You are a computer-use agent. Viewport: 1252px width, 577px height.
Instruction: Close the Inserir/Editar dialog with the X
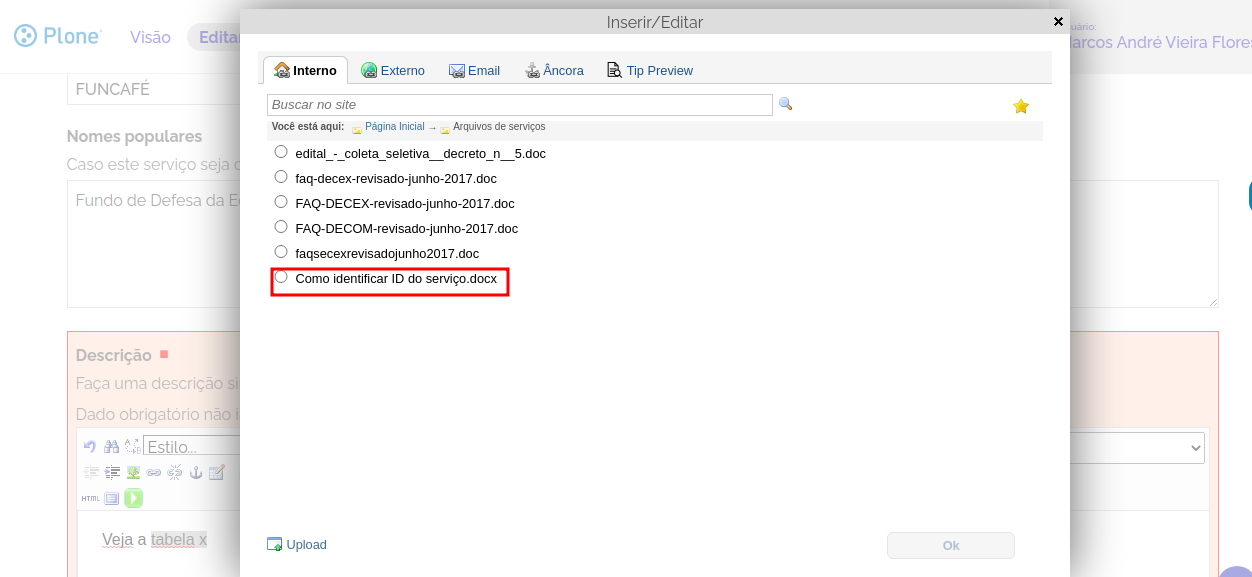pos(1058,21)
